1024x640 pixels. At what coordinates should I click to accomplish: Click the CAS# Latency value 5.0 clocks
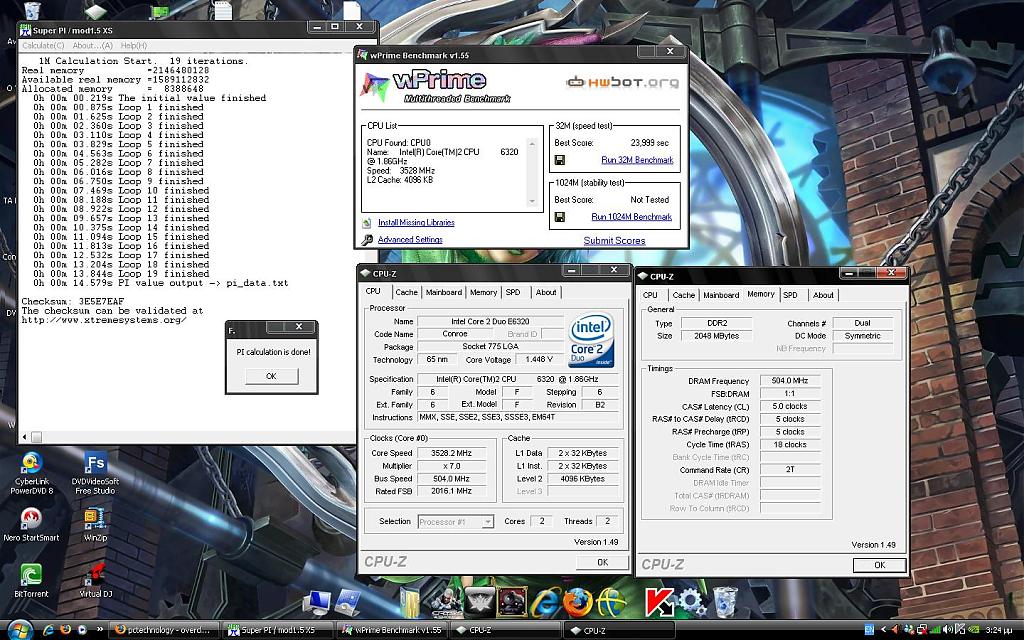click(790, 406)
